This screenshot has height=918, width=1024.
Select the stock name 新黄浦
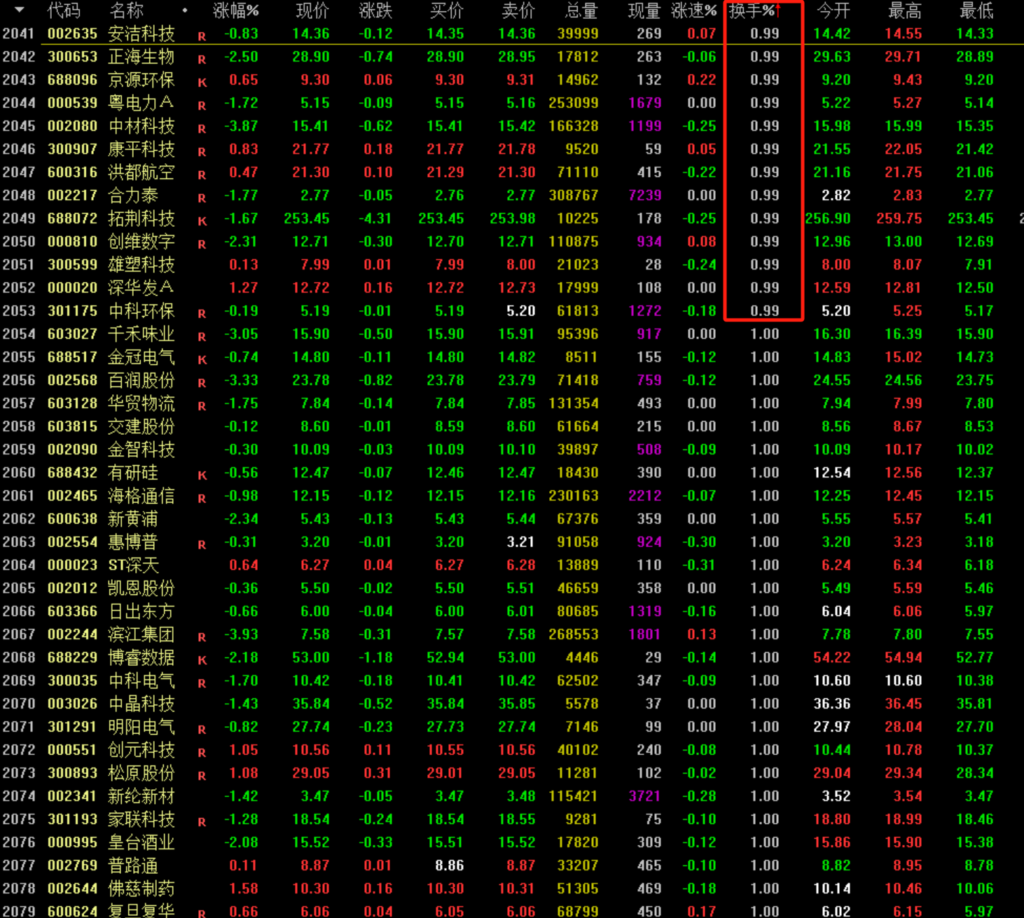click(x=133, y=518)
